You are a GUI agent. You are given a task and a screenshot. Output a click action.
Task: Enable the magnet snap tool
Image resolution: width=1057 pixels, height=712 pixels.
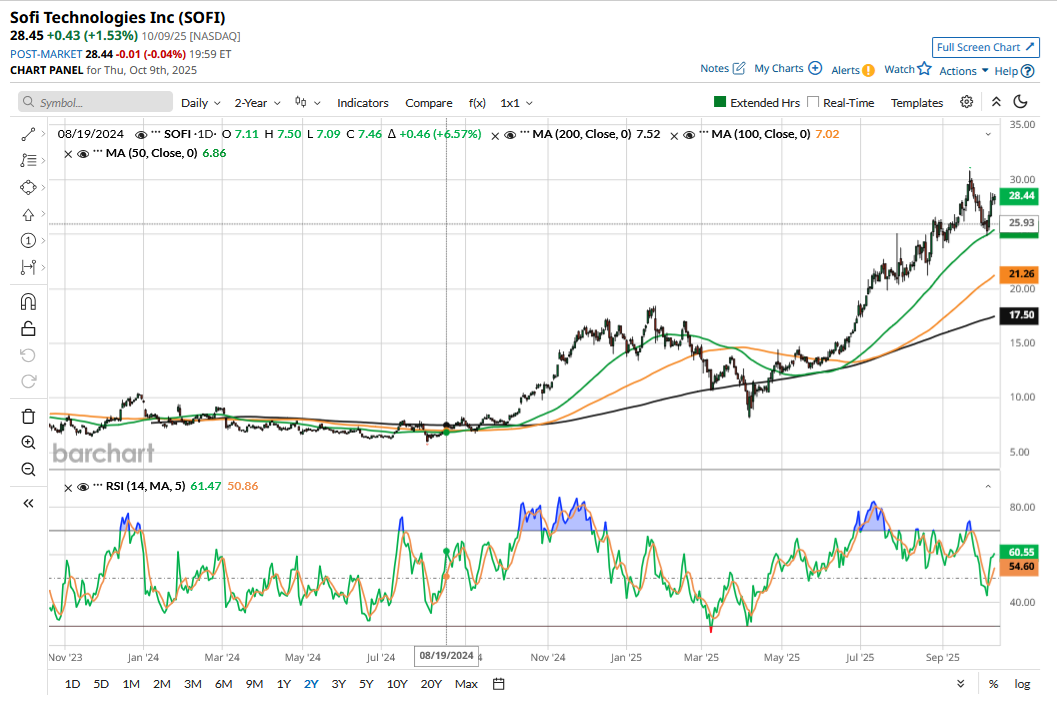click(28, 302)
